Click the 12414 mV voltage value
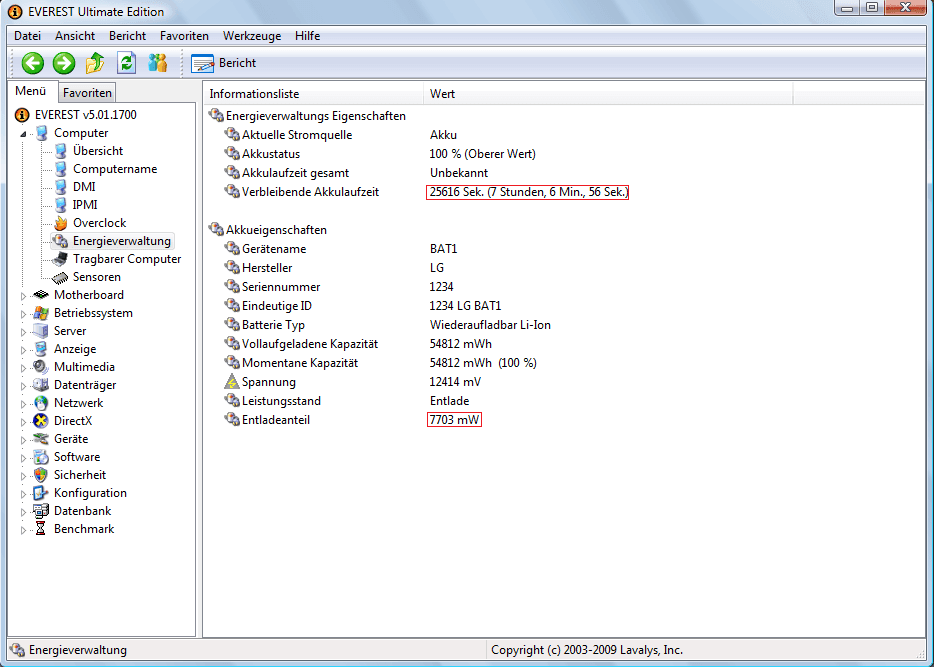 [455, 382]
